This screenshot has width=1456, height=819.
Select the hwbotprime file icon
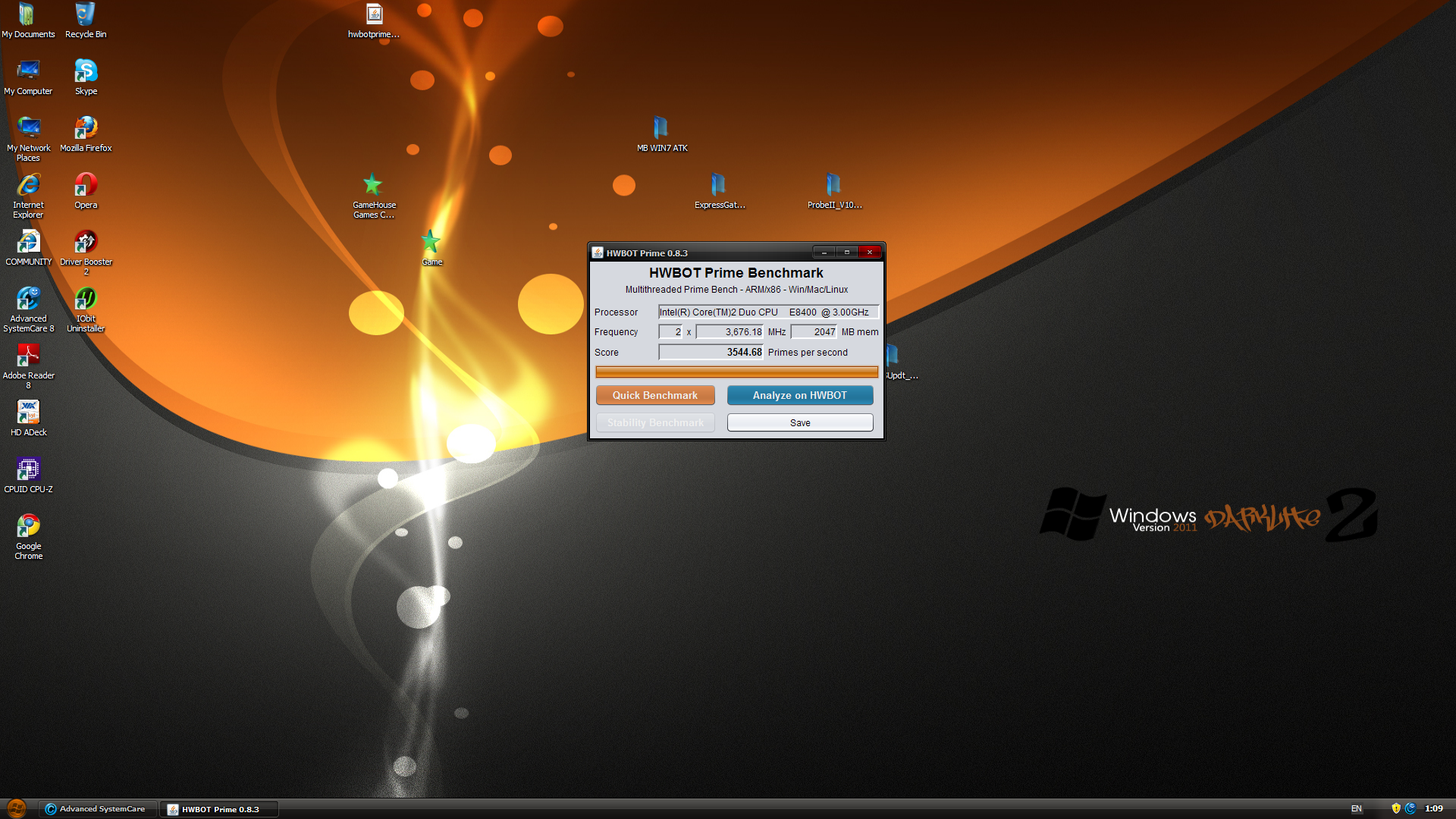pyautogui.click(x=374, y=20)
